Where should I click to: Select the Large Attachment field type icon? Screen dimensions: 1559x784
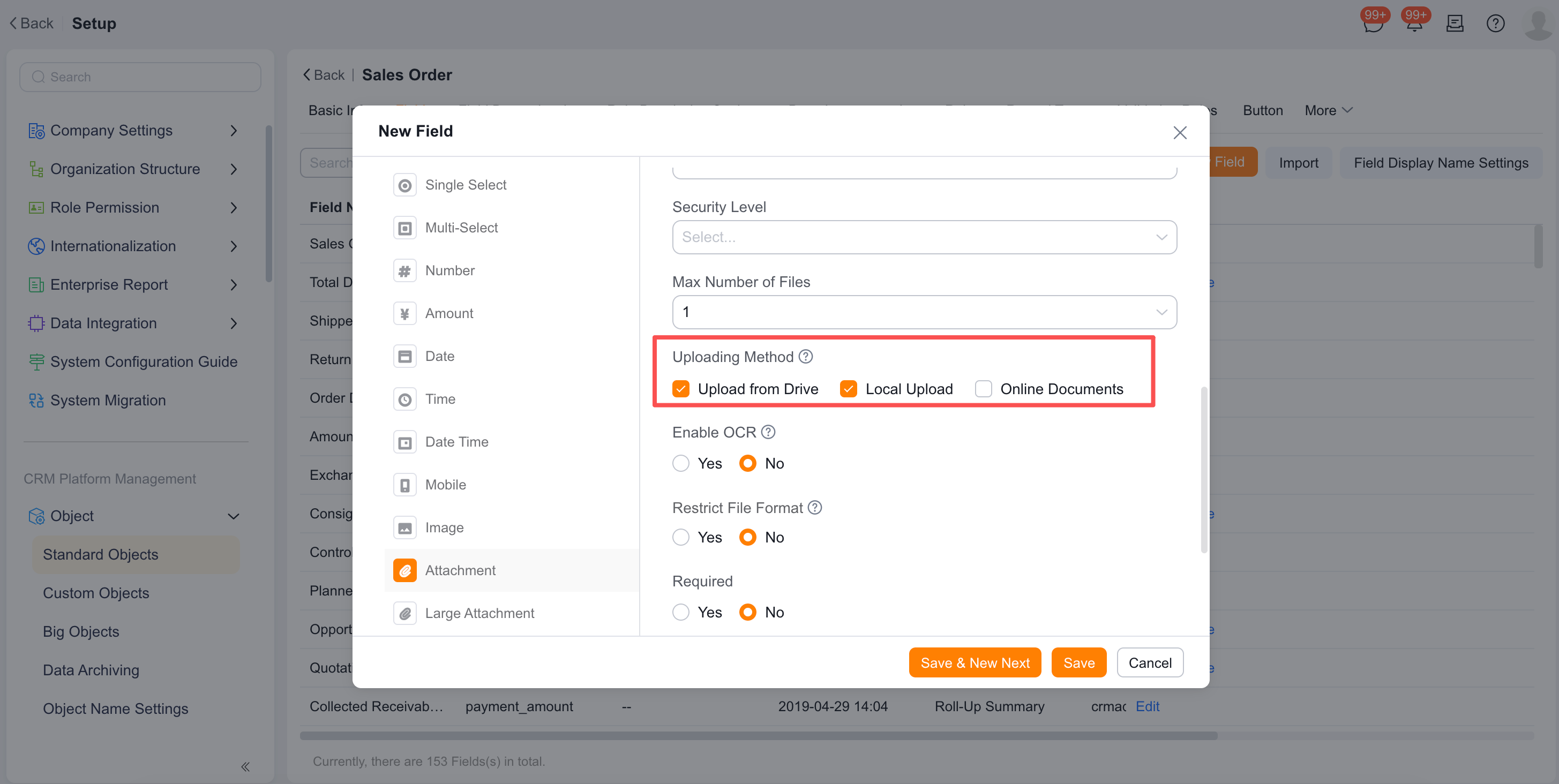(x=405, y=613)
